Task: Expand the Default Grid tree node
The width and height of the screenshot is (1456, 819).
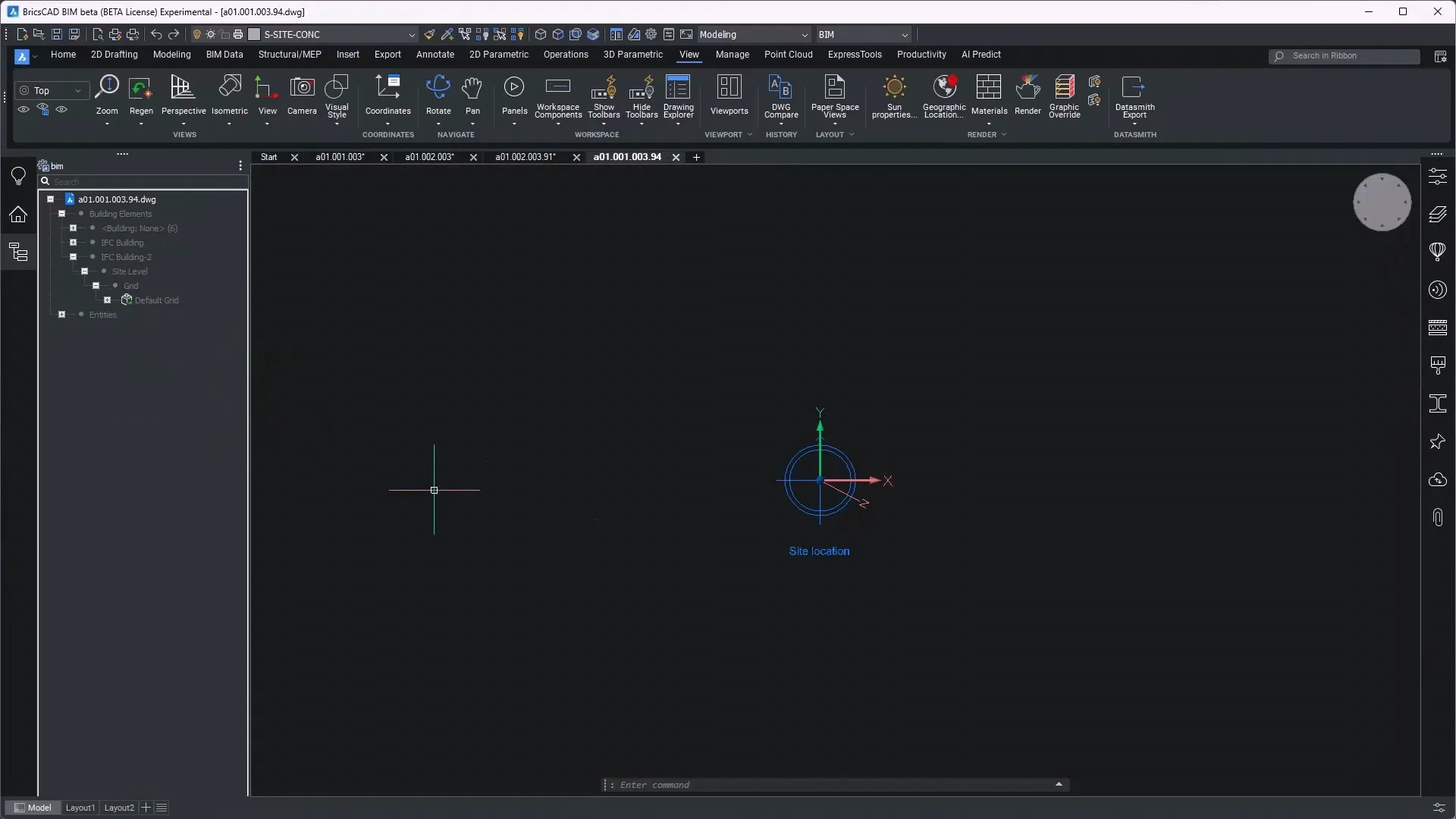Action: tap(108, 300)
